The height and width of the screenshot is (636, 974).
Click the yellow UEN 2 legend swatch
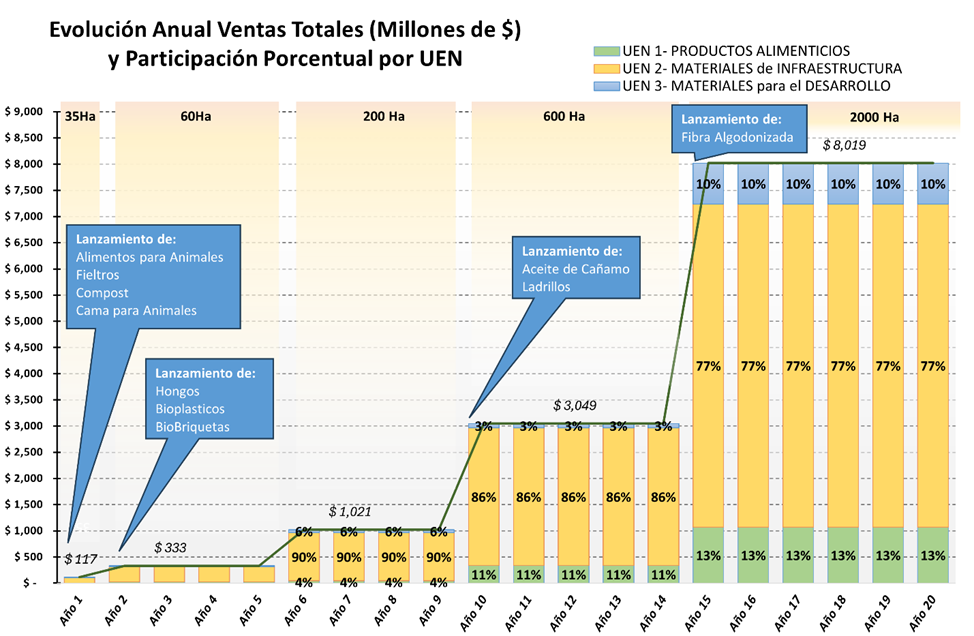(606, 68)
